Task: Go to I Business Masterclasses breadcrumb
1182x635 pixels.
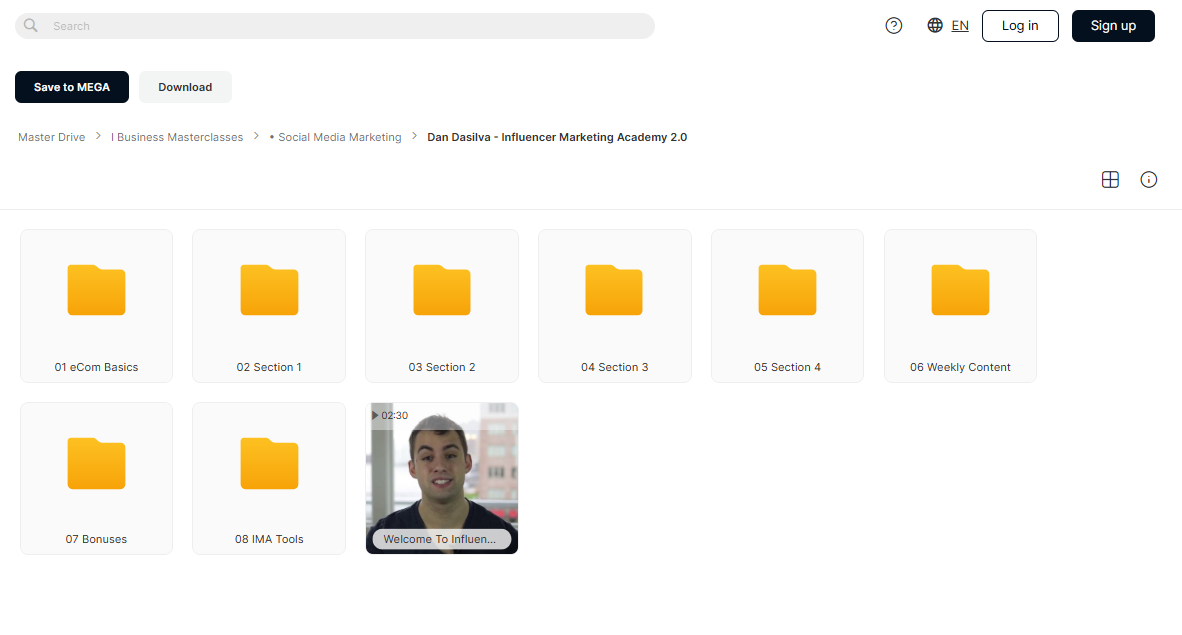Action: (177, 137)
